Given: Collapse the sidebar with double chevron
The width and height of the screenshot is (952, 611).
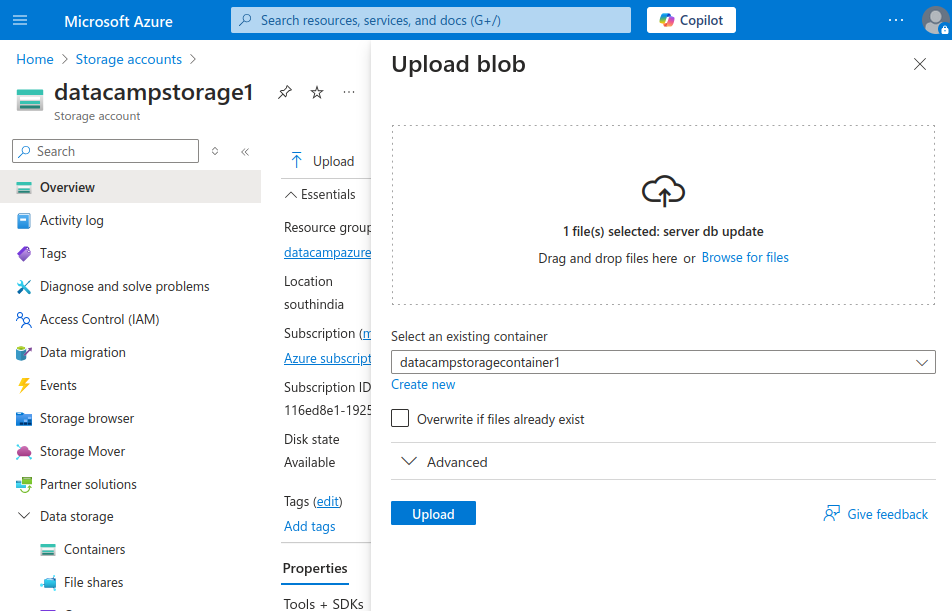Looking at the screenshot, I should (x=245, y=152).
